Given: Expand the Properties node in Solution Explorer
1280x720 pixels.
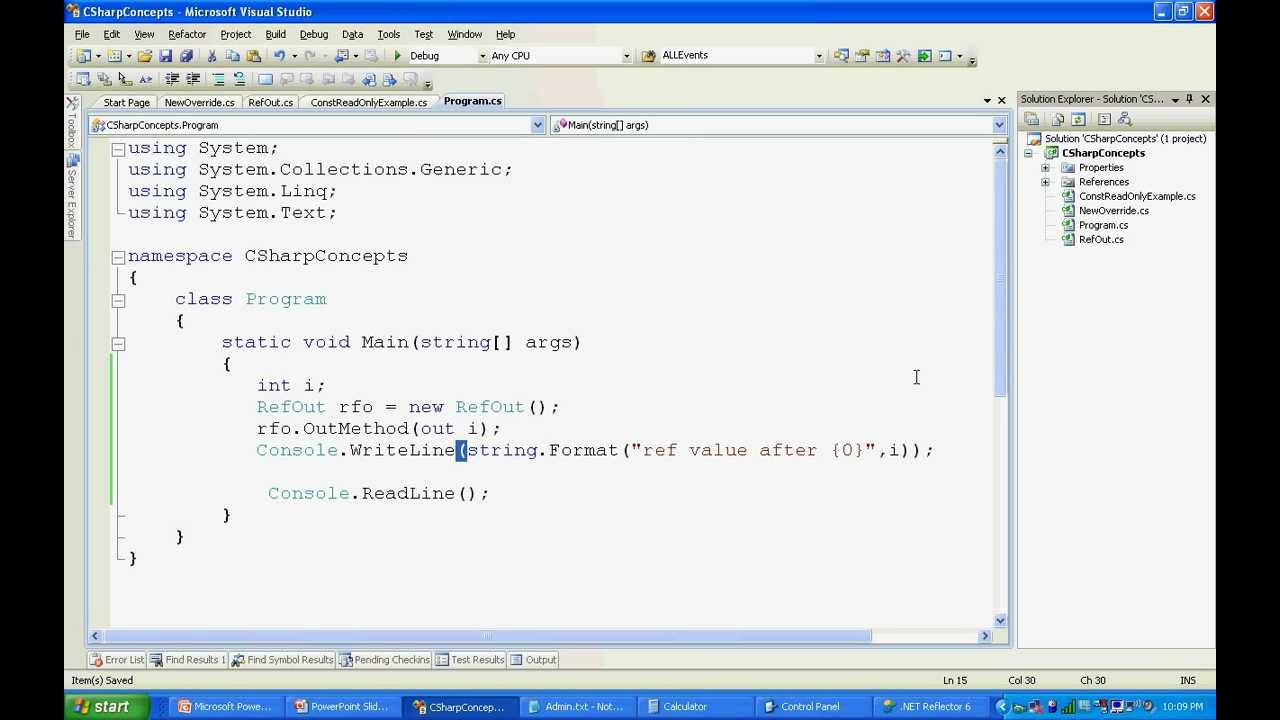Looking at the screenshot, I should [x=1045, y=168].
